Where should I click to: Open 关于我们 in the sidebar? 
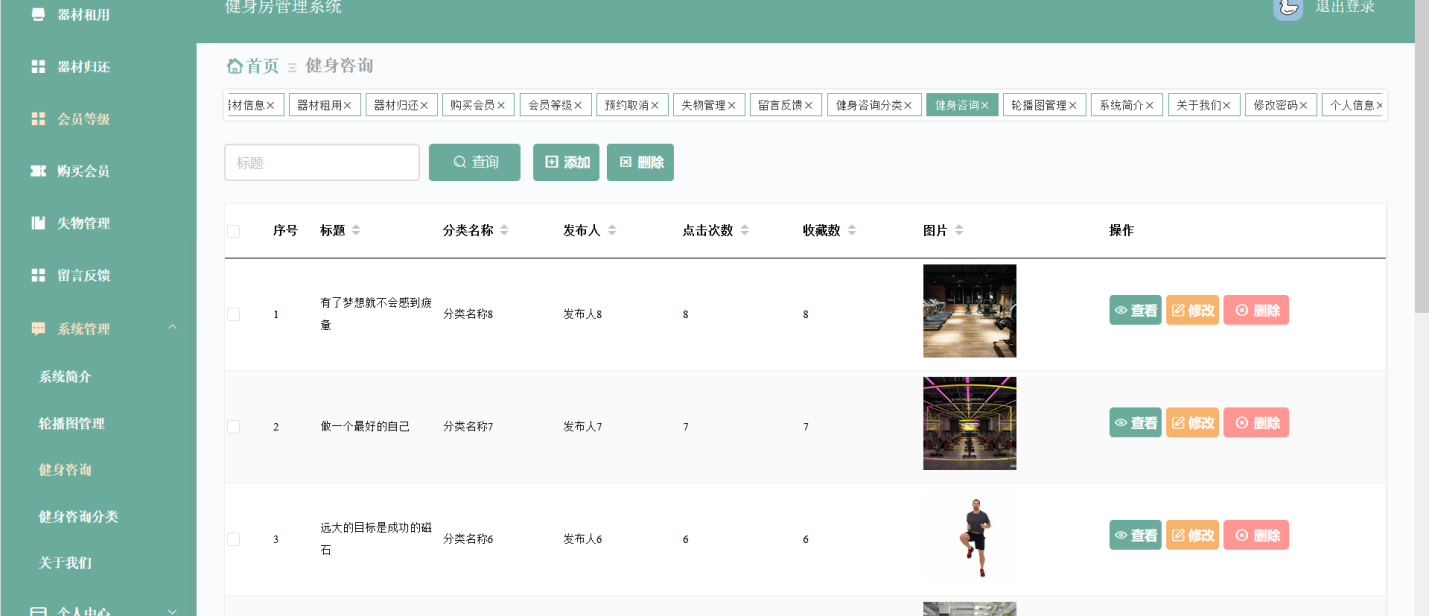click(x=65, y=563)
